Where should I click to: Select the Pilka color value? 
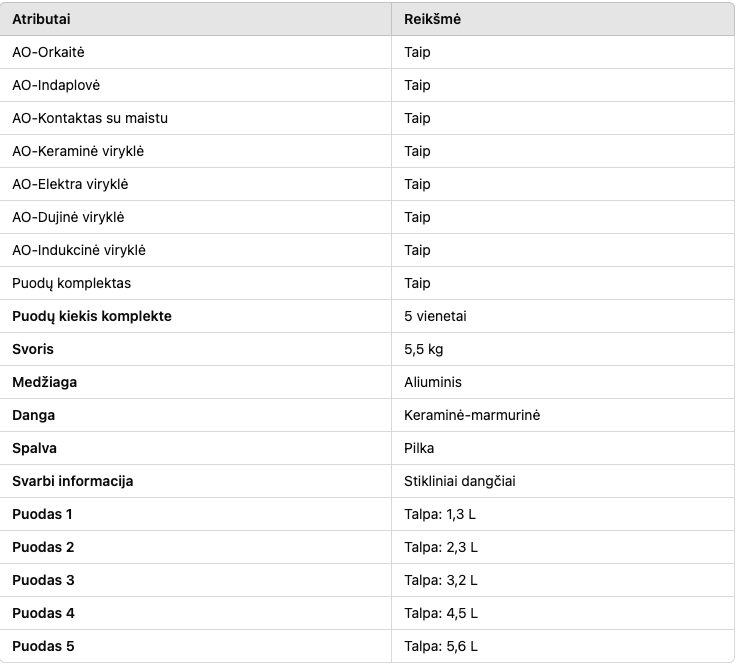click(x=419, y=448)
